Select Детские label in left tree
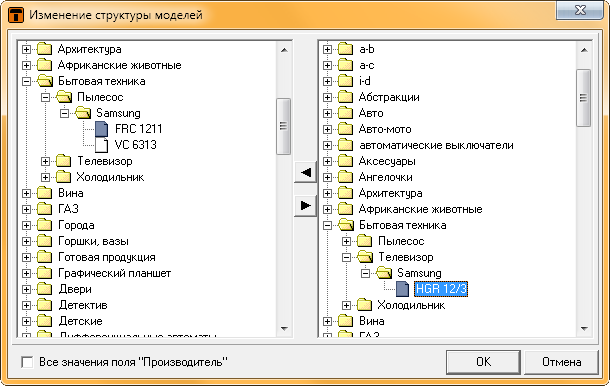The height and width of the screenshot is (386, 610). point(81,321)
